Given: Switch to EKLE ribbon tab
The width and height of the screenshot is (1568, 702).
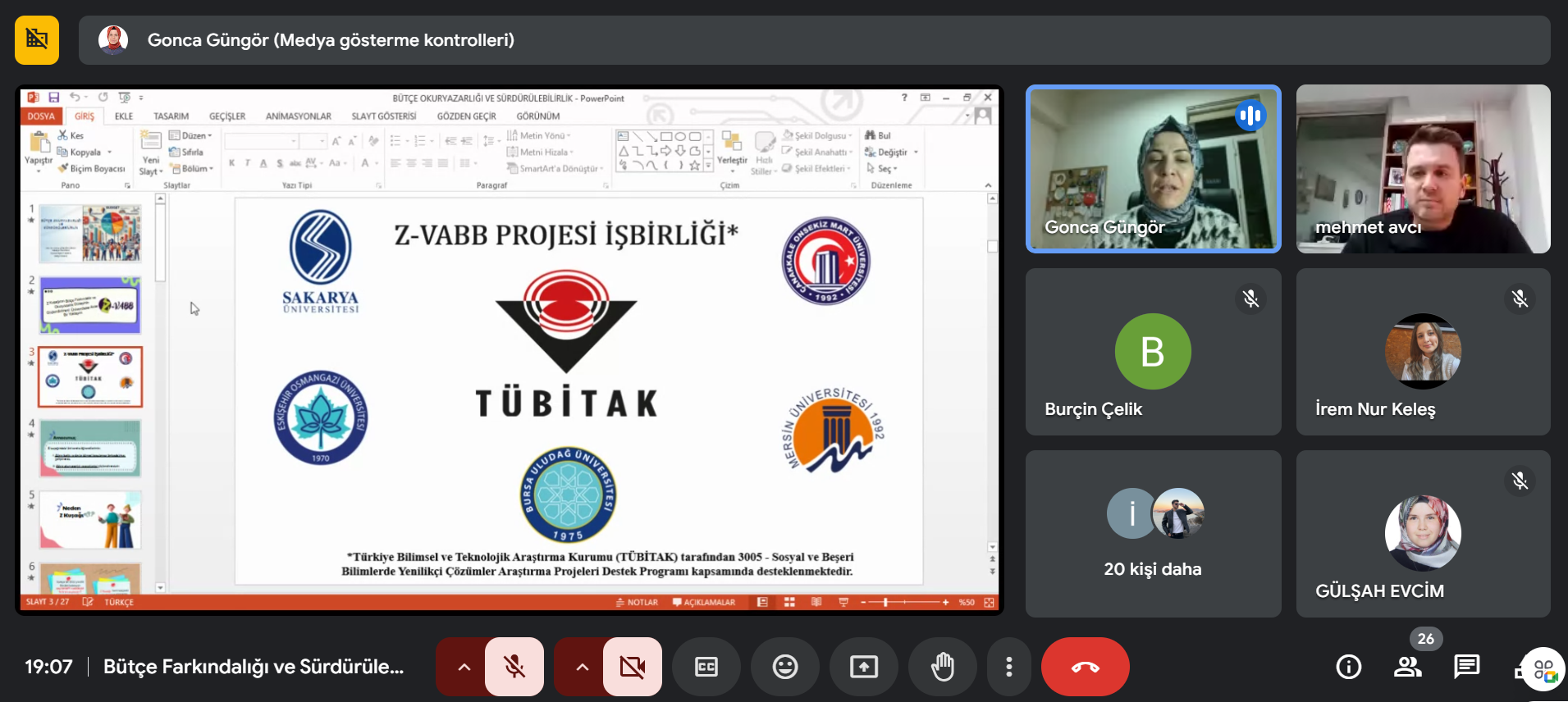Looking at the screenshot, I should 124,116.
